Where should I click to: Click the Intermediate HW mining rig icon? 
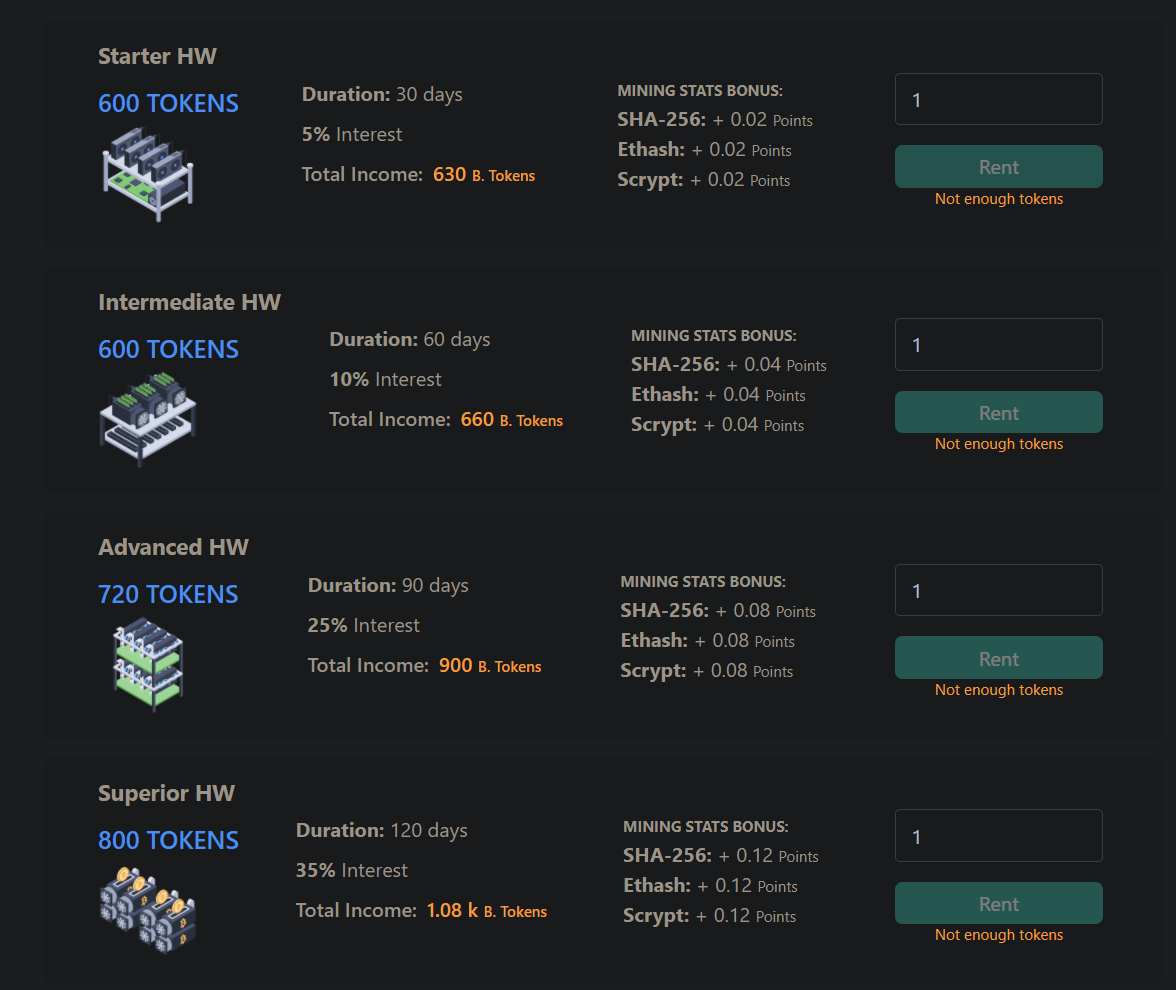147,418
